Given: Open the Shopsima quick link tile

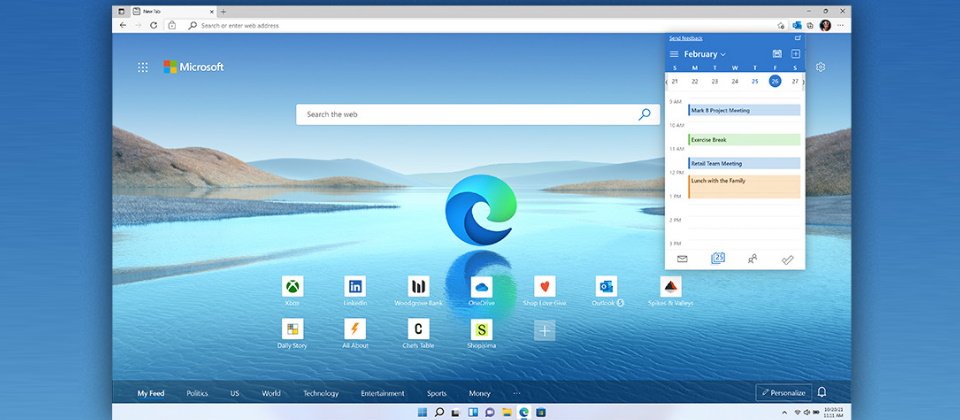Looking at the screenshot, I should (x=481, y=329).
